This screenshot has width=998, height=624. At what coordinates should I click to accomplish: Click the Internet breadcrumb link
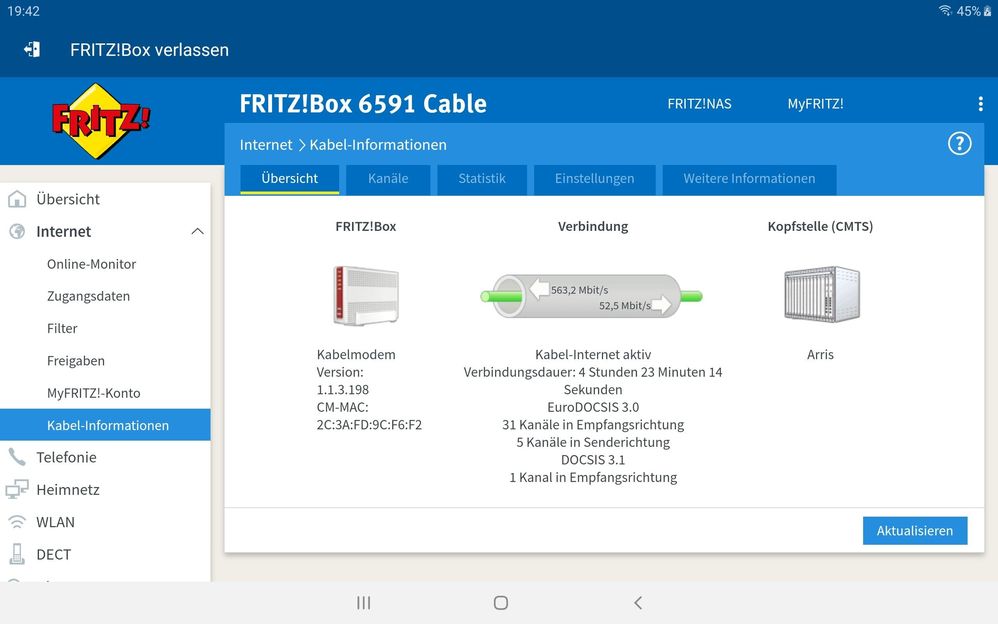click(266, 145)
